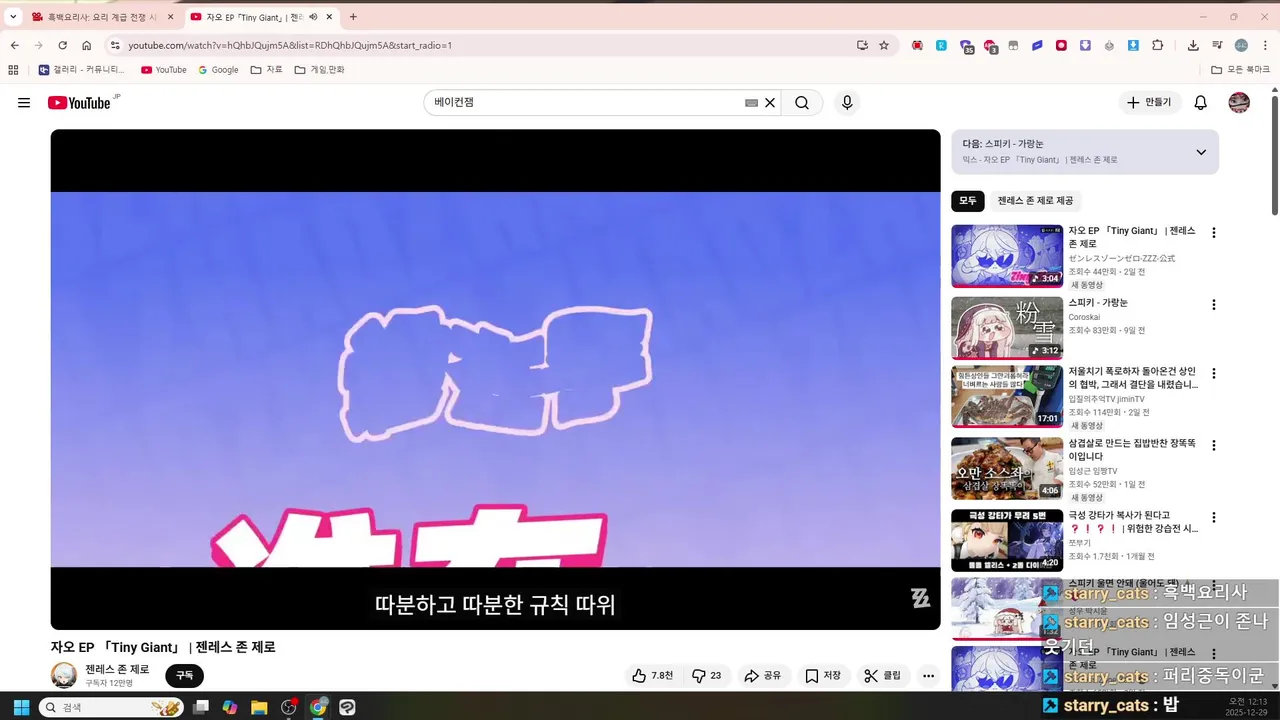Open the 극성 강타가 복사가 된다고 video title

point(1133,522)
